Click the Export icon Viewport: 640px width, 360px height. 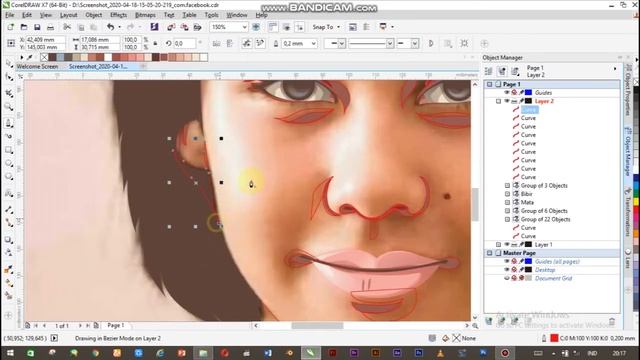[x=184, y=27]
